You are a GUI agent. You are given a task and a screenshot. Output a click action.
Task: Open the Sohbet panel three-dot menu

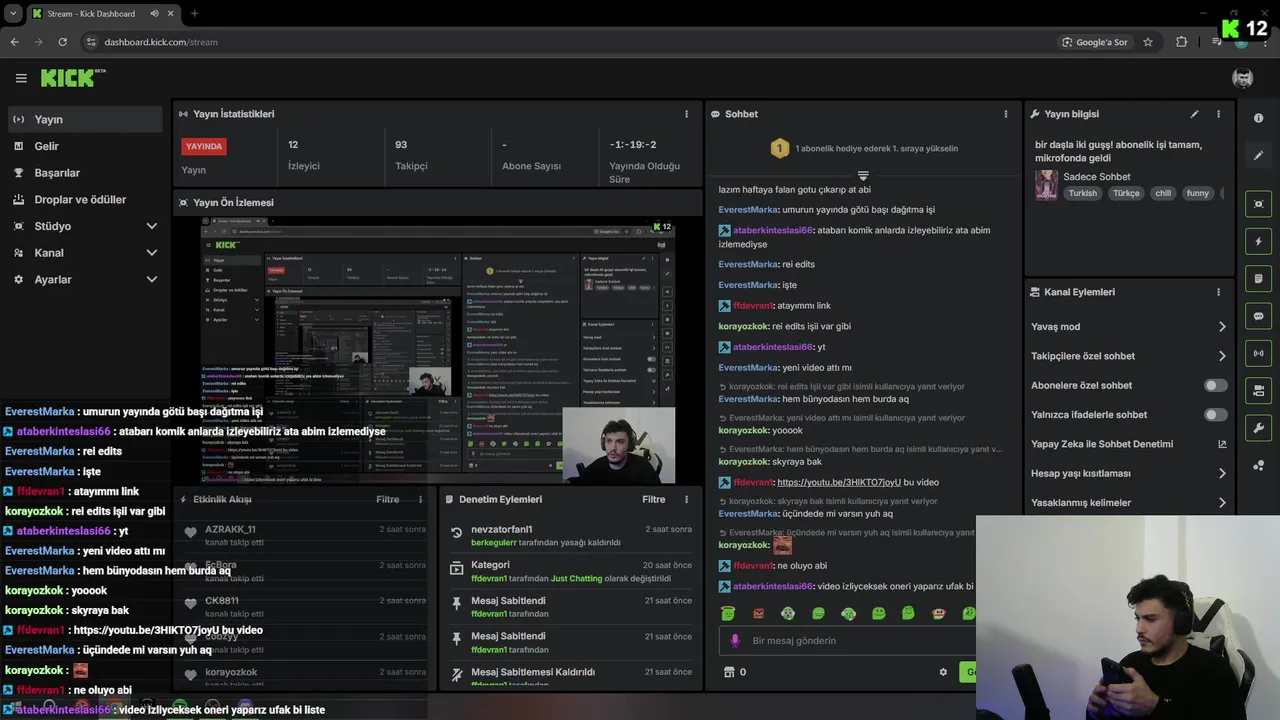pyautogui.click(x=1006, y=114)
